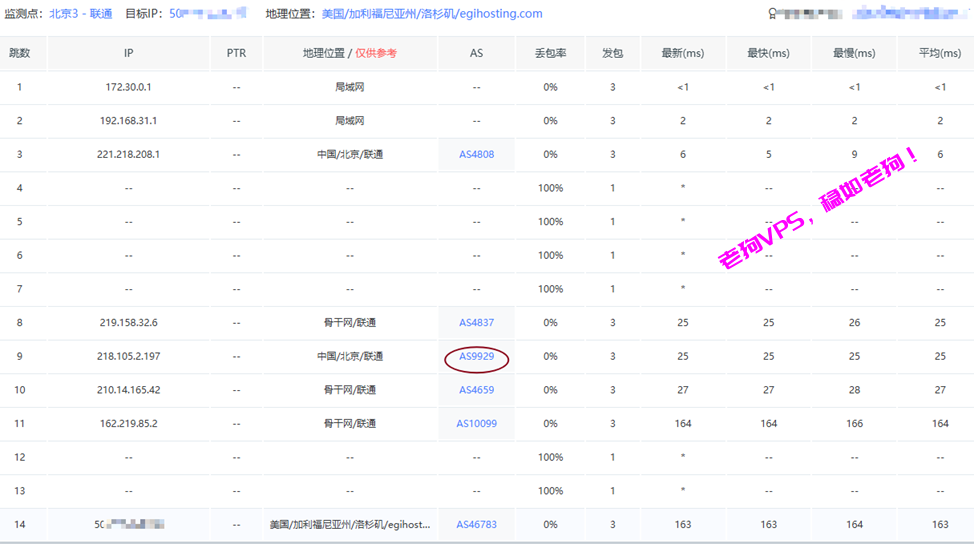Click 中国/北京/联通 location in hop 9
Image resolution: width=974 pixels, height=544 pixels.
[350, 356]
